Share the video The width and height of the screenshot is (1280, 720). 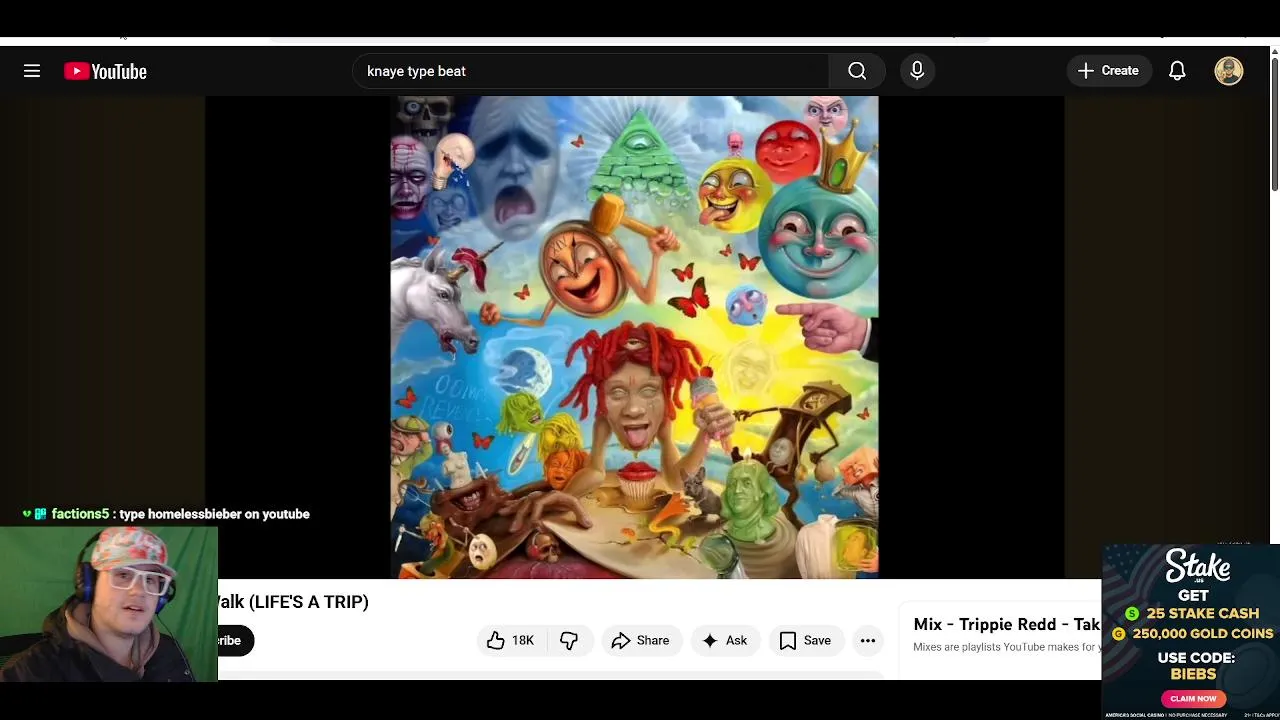click(641, 640)
